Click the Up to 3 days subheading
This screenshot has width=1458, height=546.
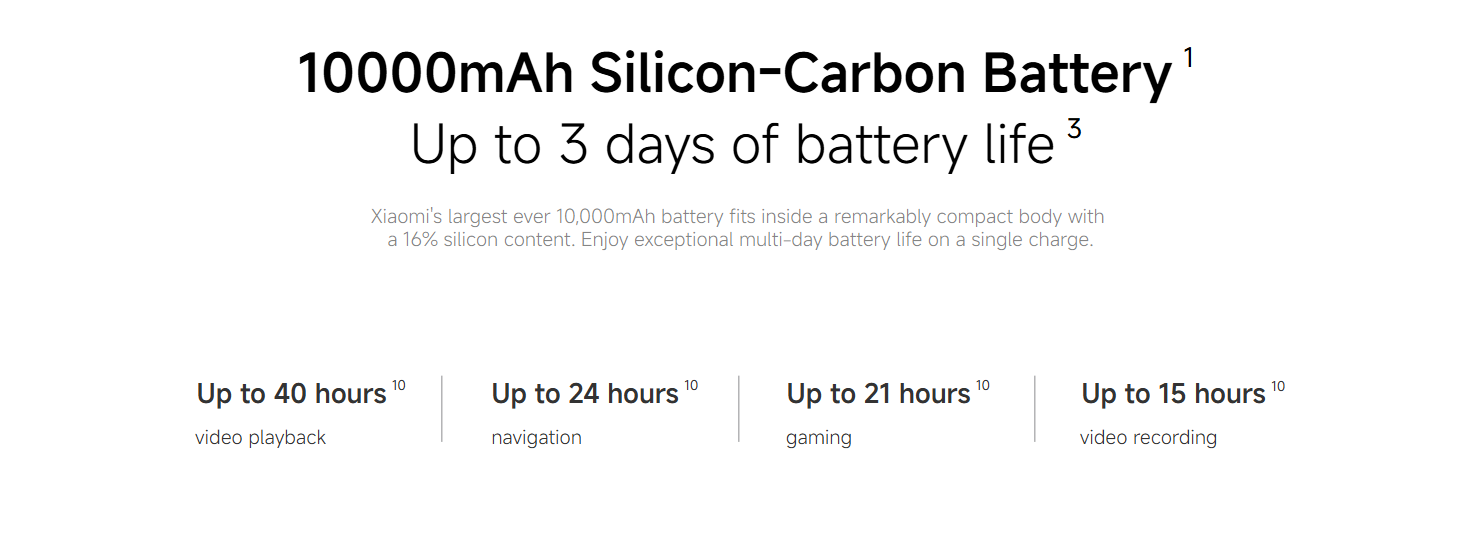[x=732, y=145]
